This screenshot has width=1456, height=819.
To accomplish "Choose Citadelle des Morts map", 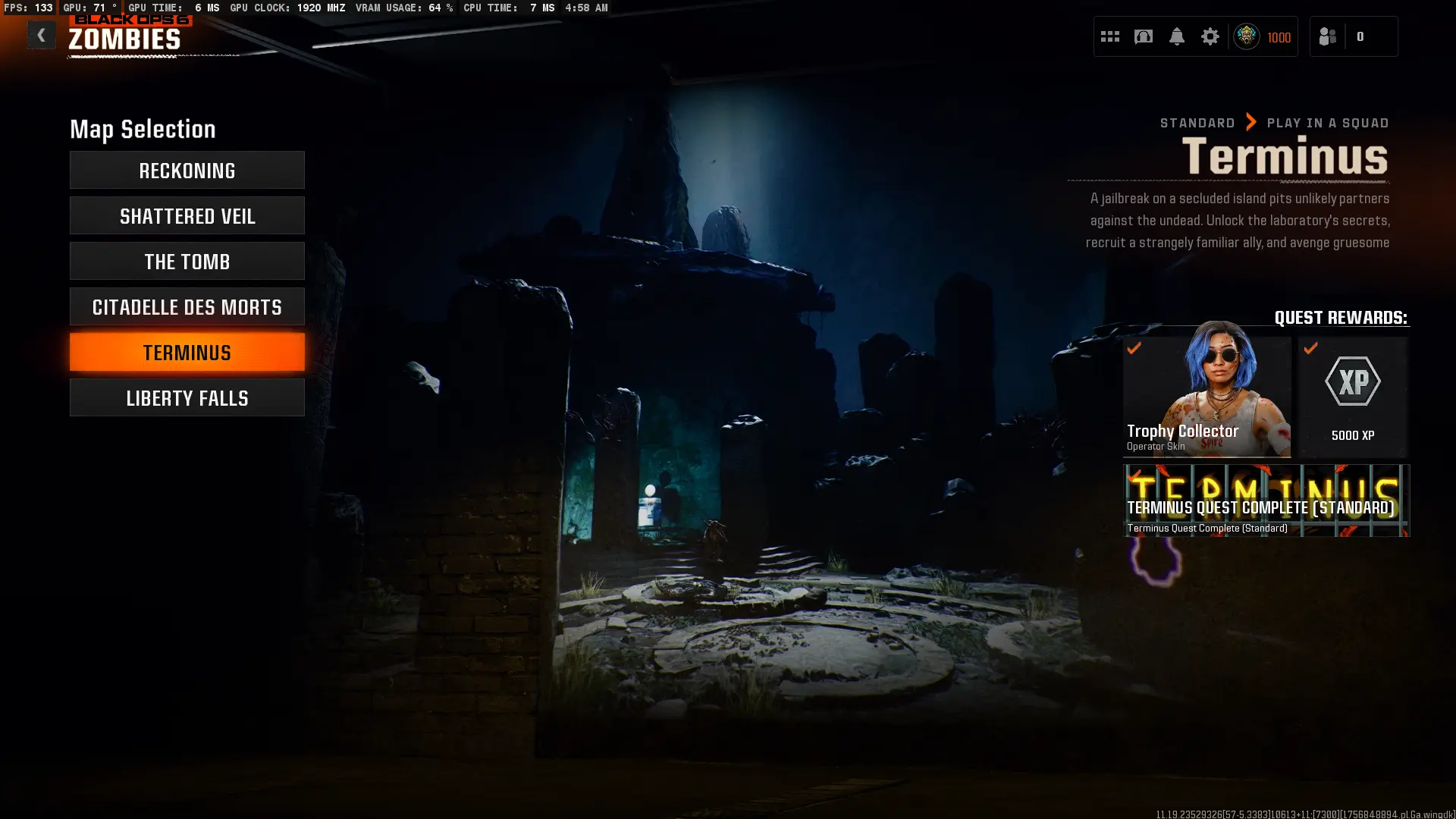I will tap(187, 307).
